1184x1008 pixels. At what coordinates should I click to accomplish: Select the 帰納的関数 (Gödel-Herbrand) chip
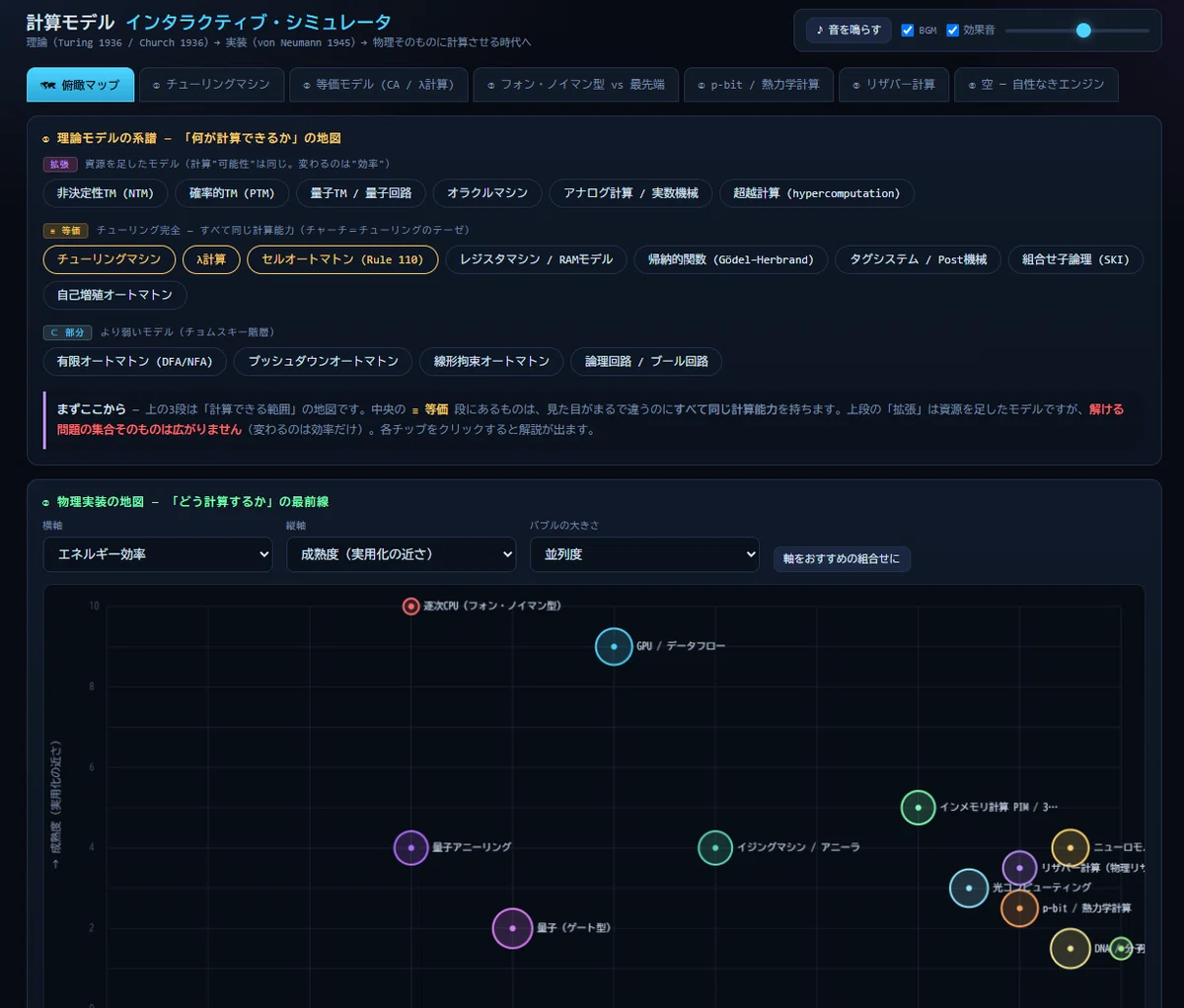point(731,259)
